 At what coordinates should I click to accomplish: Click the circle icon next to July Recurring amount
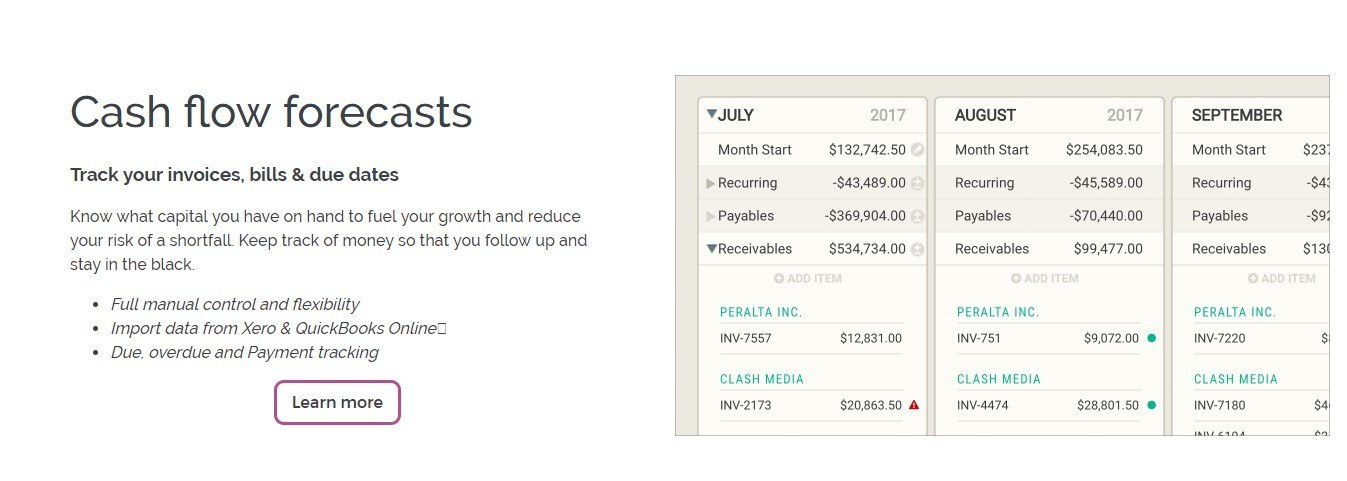coord(917,183)
